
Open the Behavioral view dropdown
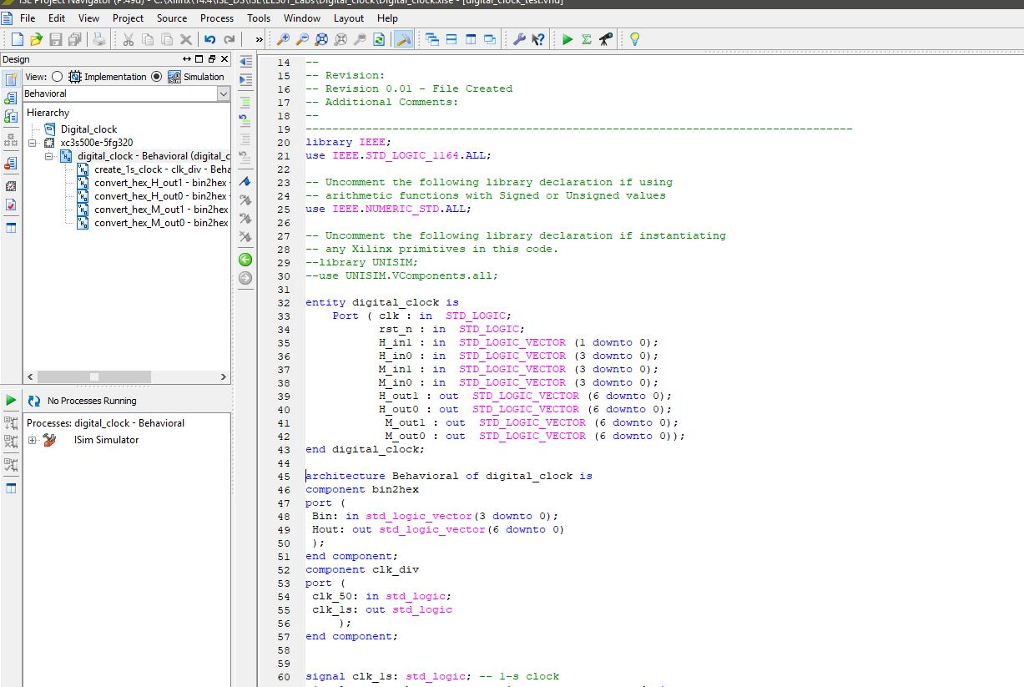[x=222, y=93]
